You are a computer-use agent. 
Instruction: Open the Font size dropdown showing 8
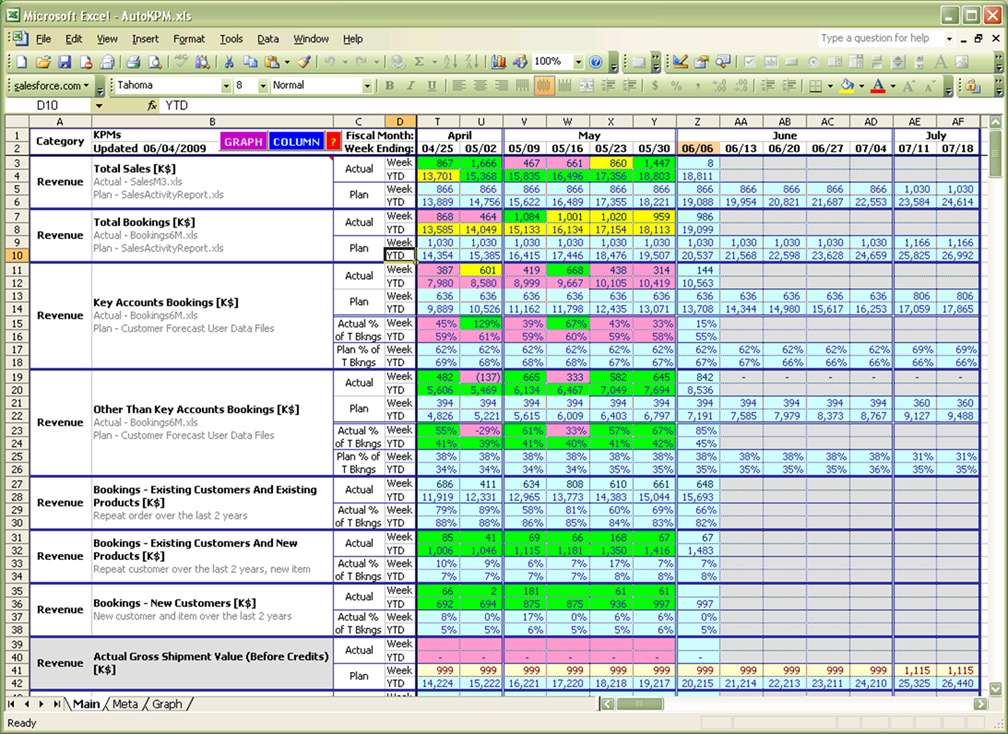click(x=263, y=85)
